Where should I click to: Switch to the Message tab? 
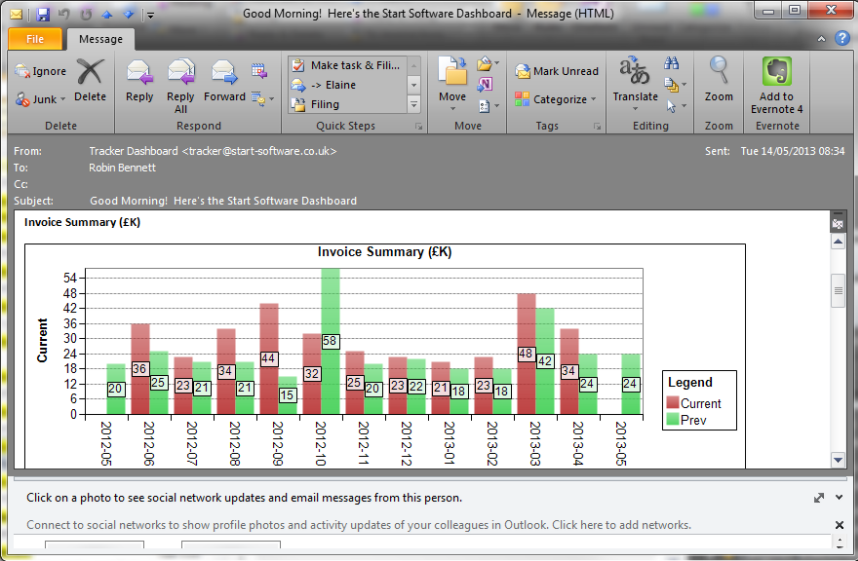101,39
